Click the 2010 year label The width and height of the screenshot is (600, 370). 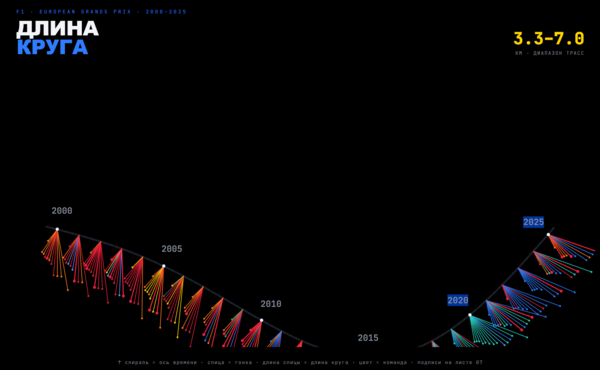(271, 304)
